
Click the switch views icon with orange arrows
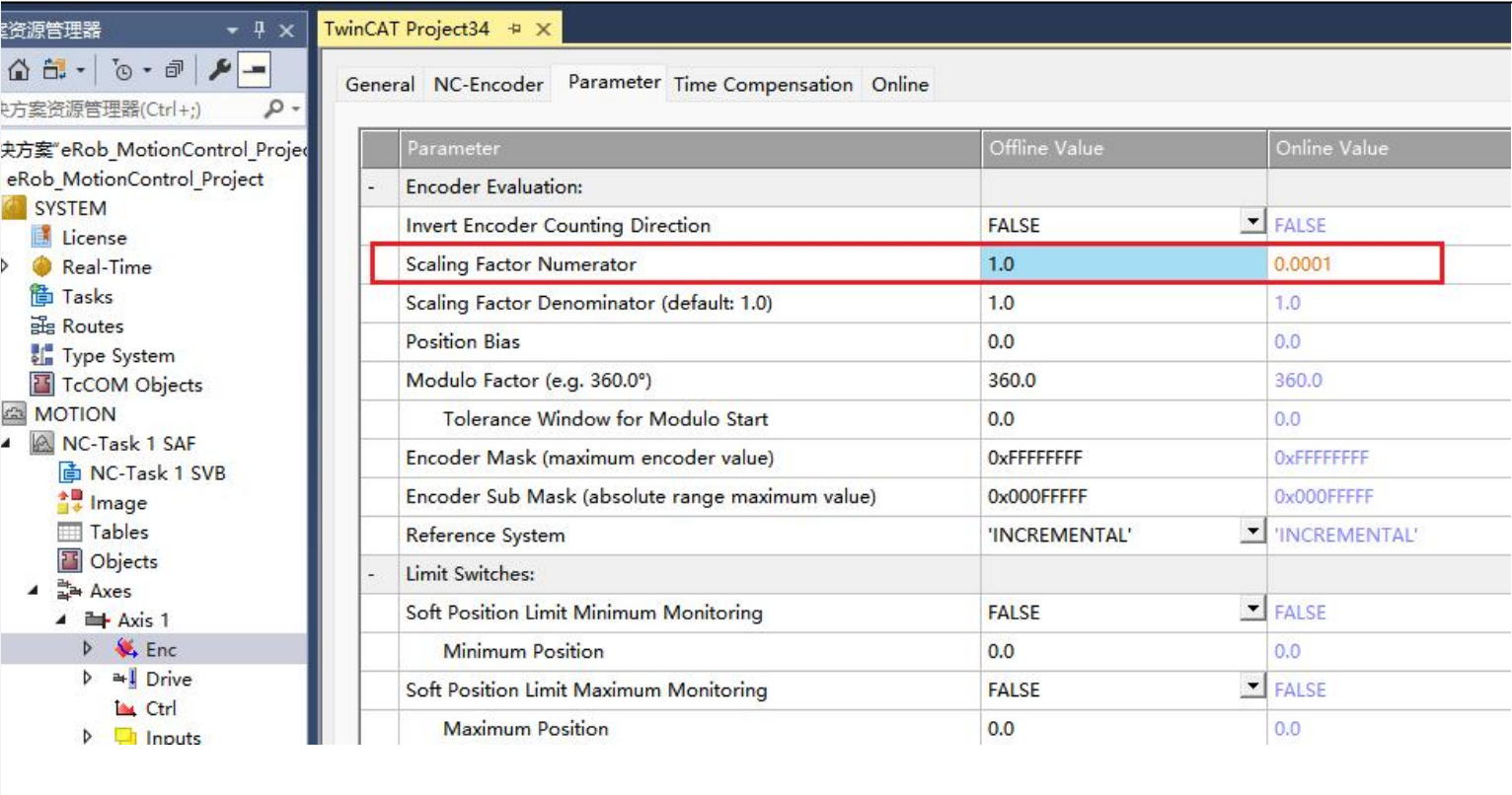(54, 70)
